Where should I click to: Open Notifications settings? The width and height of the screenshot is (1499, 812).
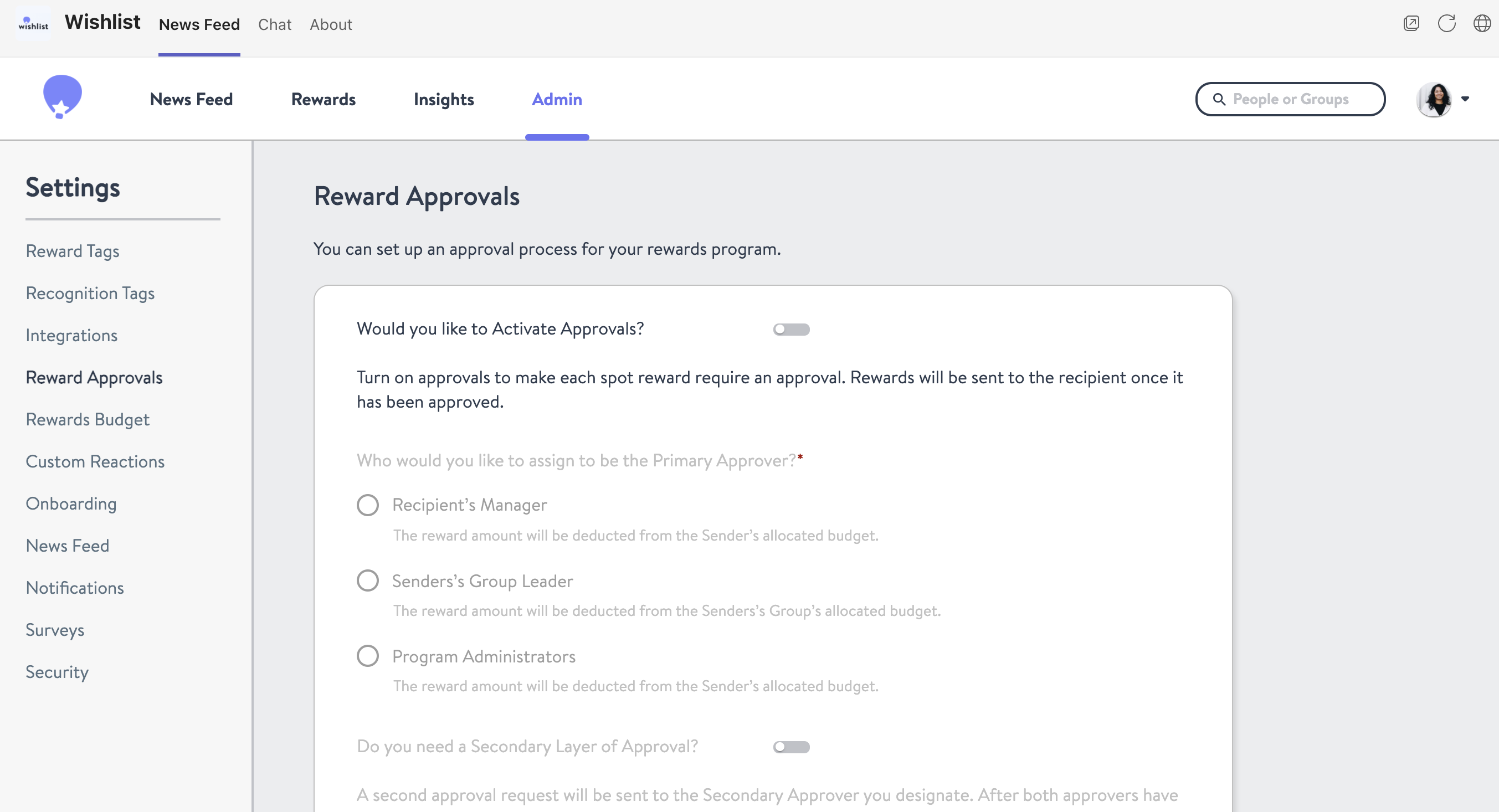75,588
